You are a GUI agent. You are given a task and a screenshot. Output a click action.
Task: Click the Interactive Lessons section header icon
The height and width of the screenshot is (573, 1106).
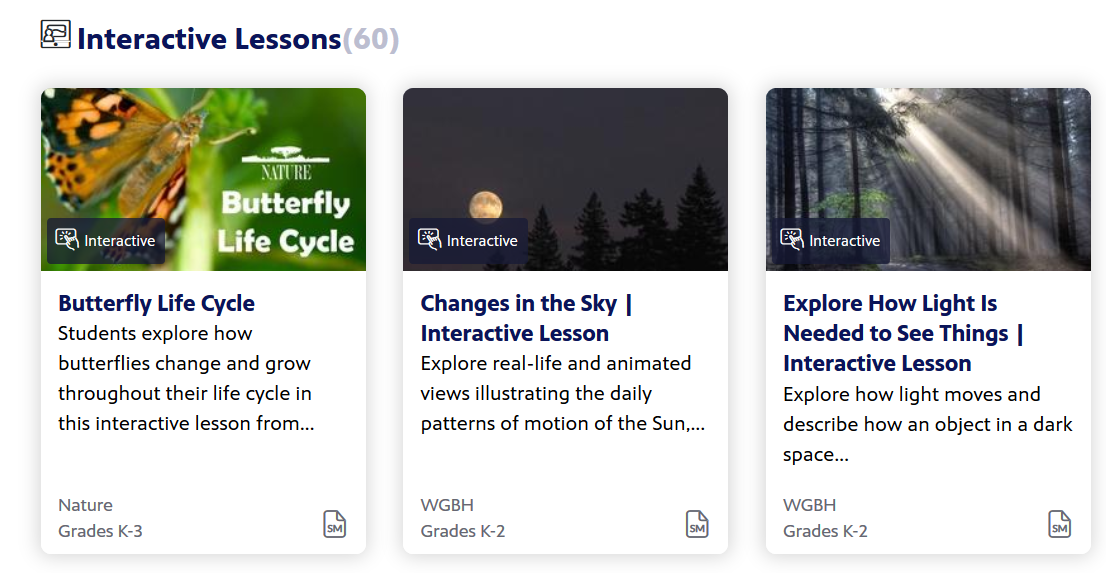click(56, 35)
